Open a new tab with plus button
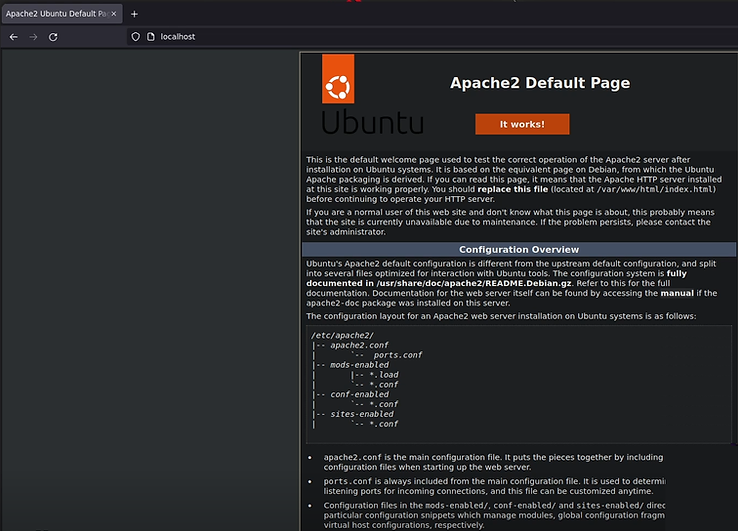 coord(134,14)
